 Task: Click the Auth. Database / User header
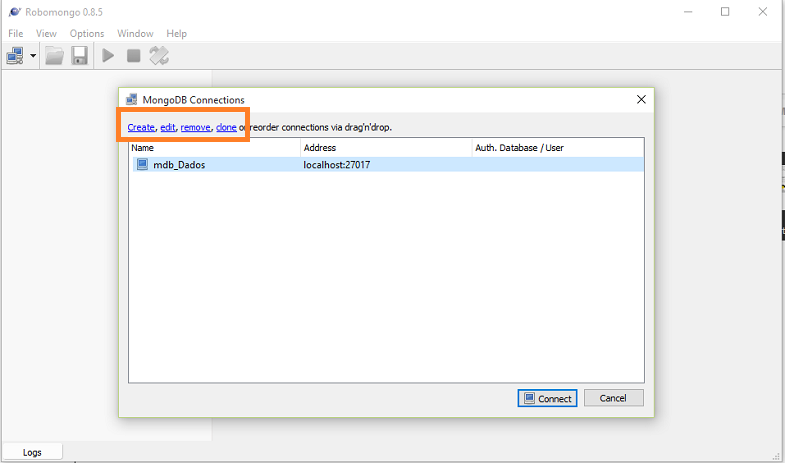(x=558, y=148)
